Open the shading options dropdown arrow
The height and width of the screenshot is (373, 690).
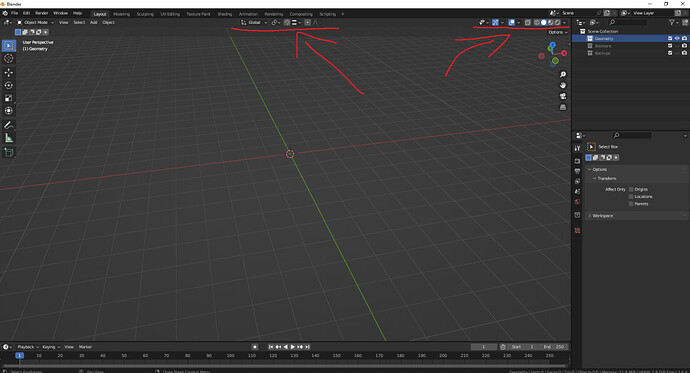[565, 22]
